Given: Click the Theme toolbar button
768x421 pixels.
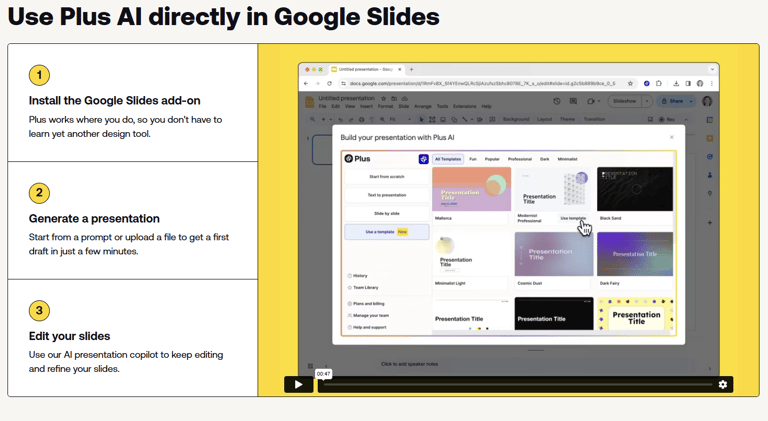Looking at the screenshot, I should 568,119.
